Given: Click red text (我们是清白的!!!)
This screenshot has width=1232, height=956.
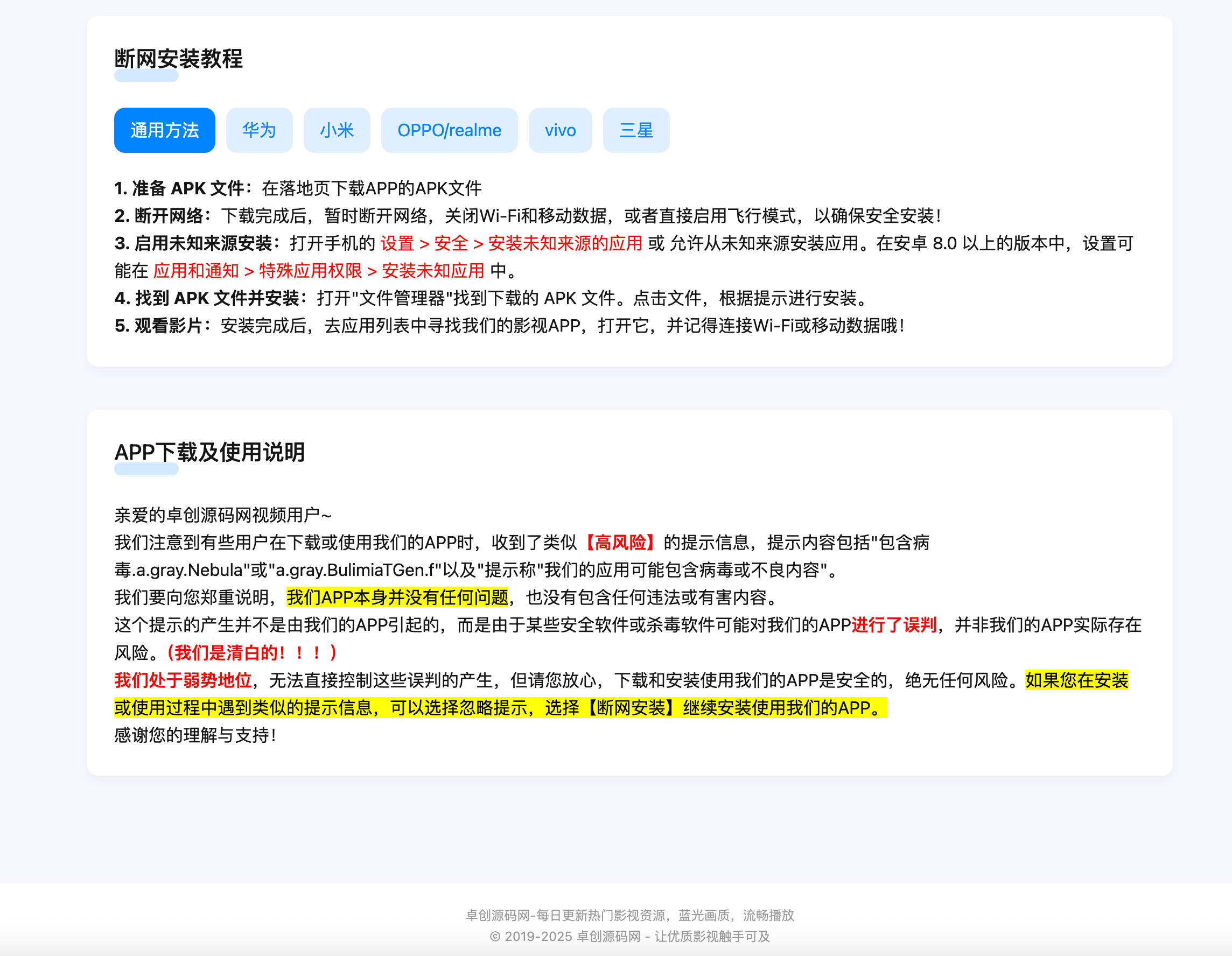Looking at the screenshot, I should (x=251, y=652).
